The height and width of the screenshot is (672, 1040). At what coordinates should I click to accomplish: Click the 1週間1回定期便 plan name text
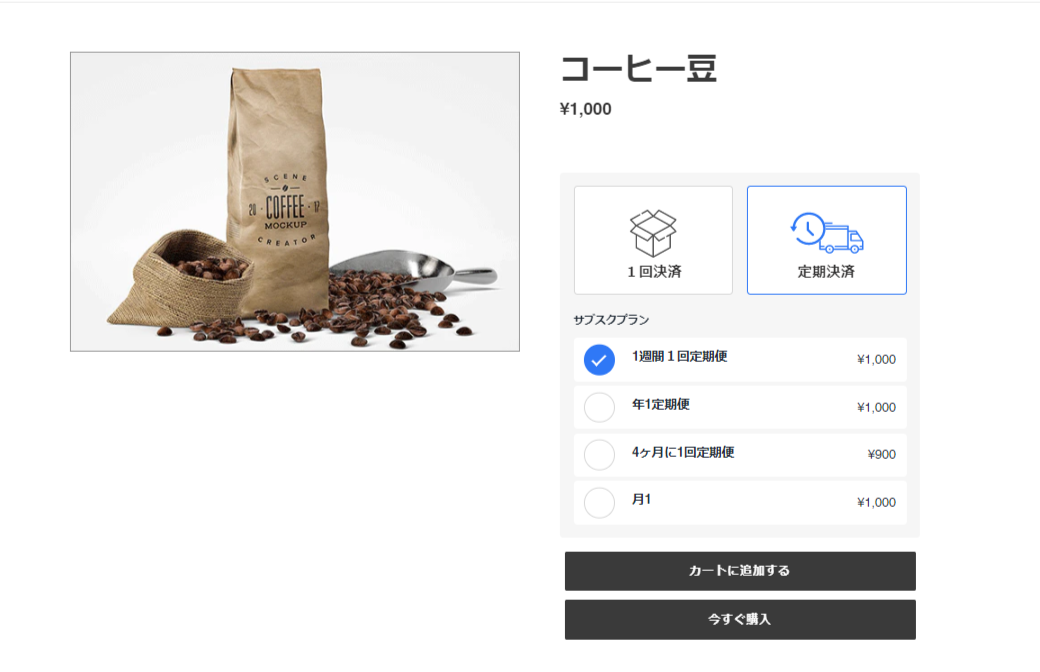pyautogui.click(x=679, y=356)
